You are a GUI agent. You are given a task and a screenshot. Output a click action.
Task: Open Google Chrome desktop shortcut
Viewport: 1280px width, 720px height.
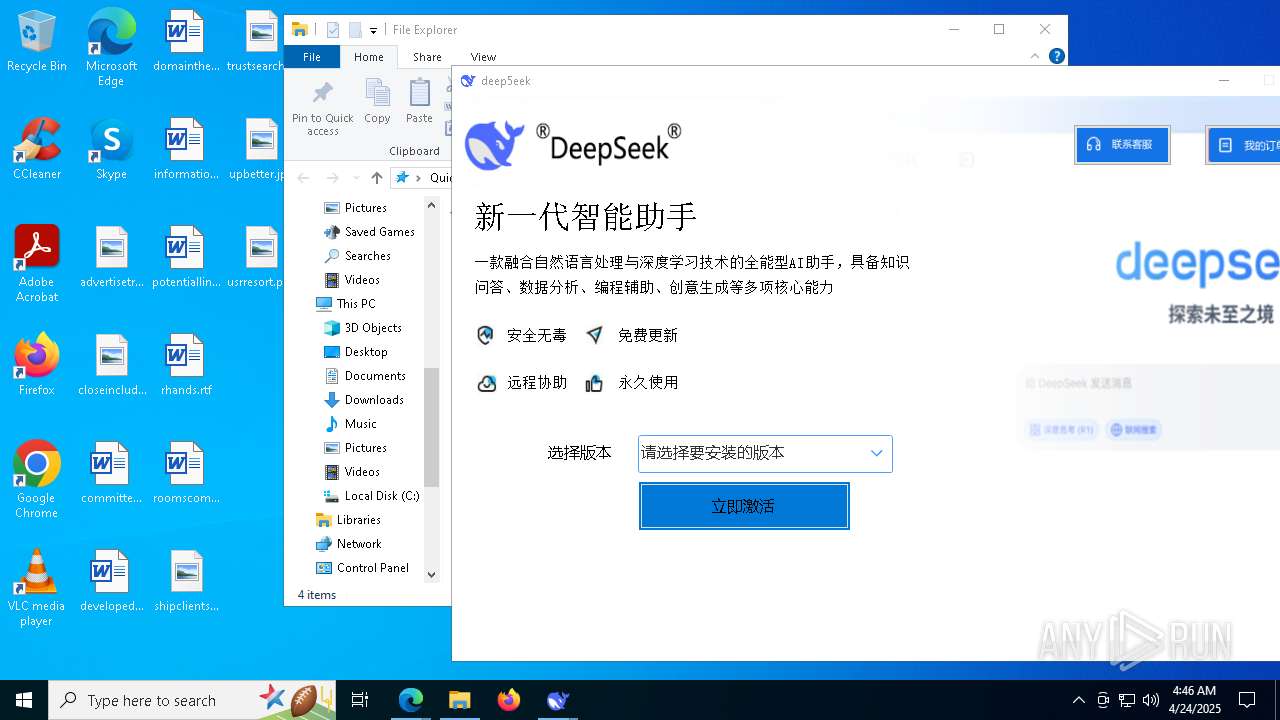[37, 480]
